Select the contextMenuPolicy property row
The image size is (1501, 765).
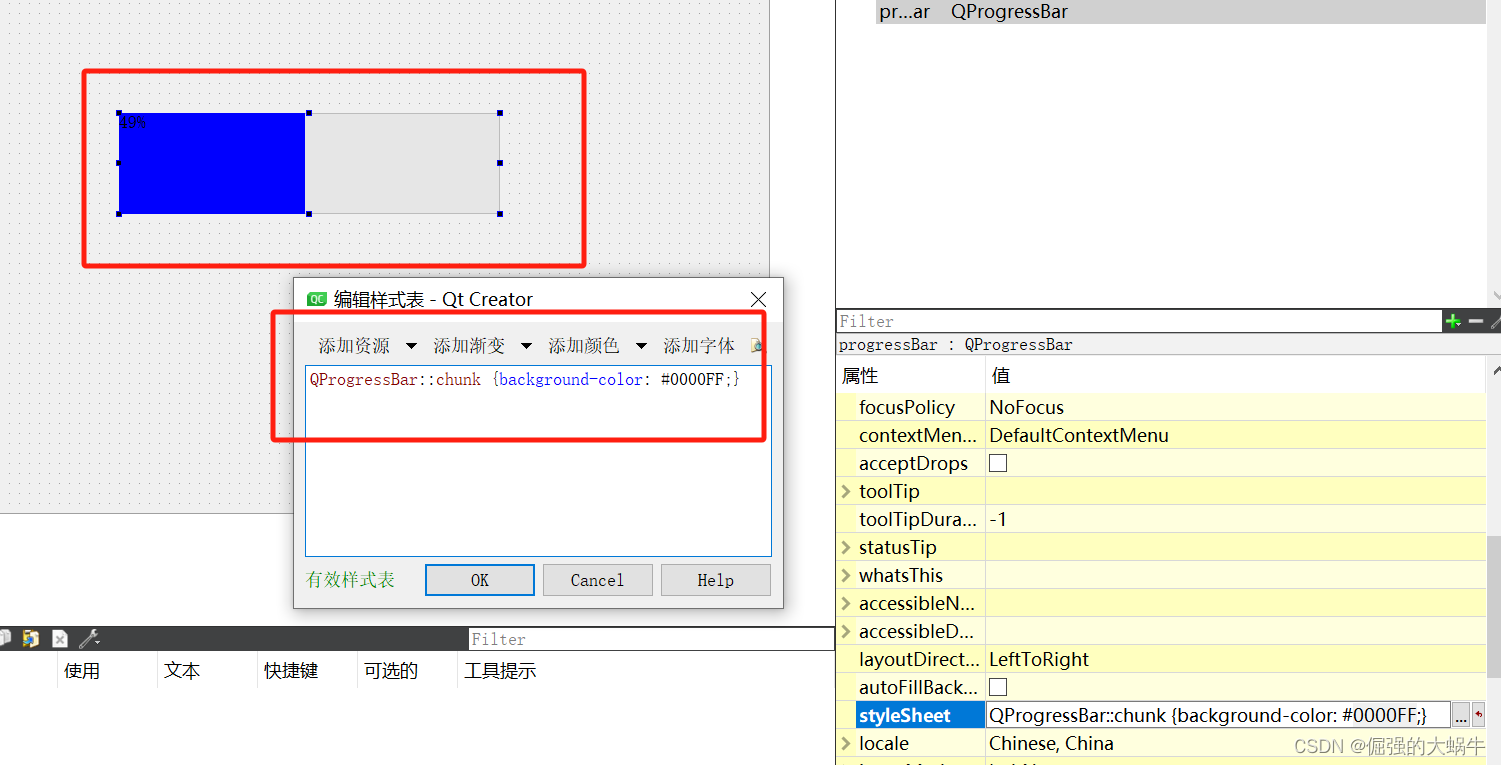click(1161, 435)
